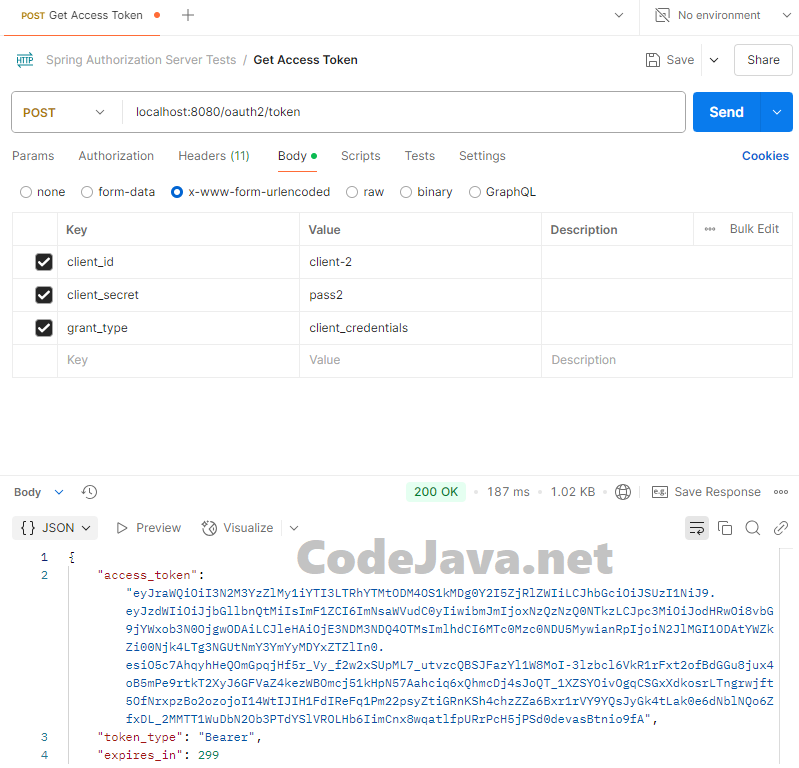Switch to the Params tab
799x768 pixels.
coord(33,156)
